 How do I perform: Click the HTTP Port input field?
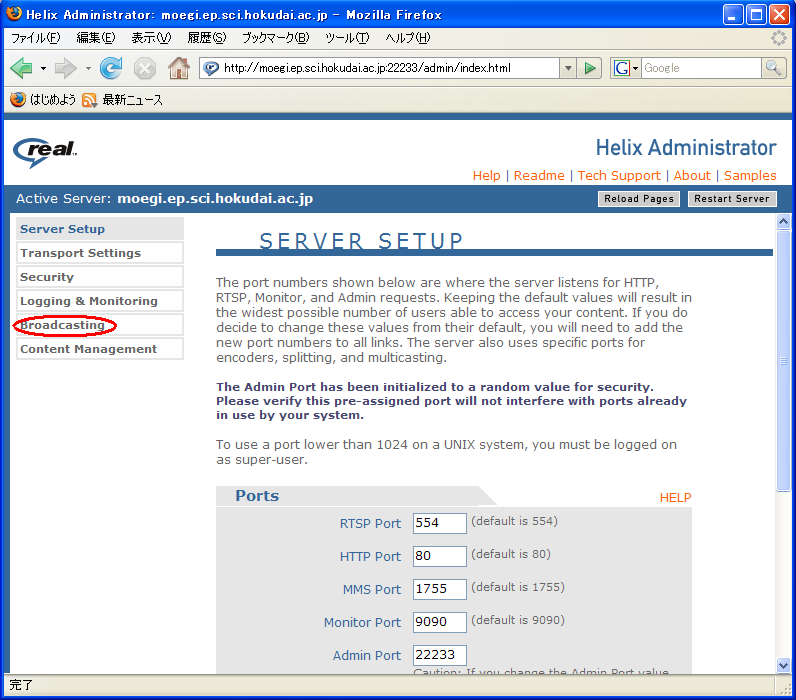440,556
